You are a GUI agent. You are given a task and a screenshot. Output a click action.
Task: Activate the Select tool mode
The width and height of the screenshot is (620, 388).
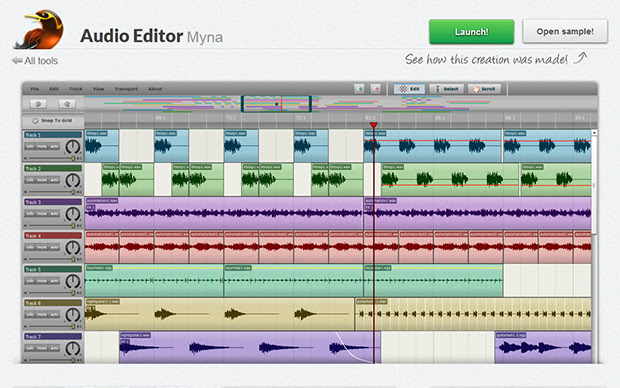click(447, 89)
